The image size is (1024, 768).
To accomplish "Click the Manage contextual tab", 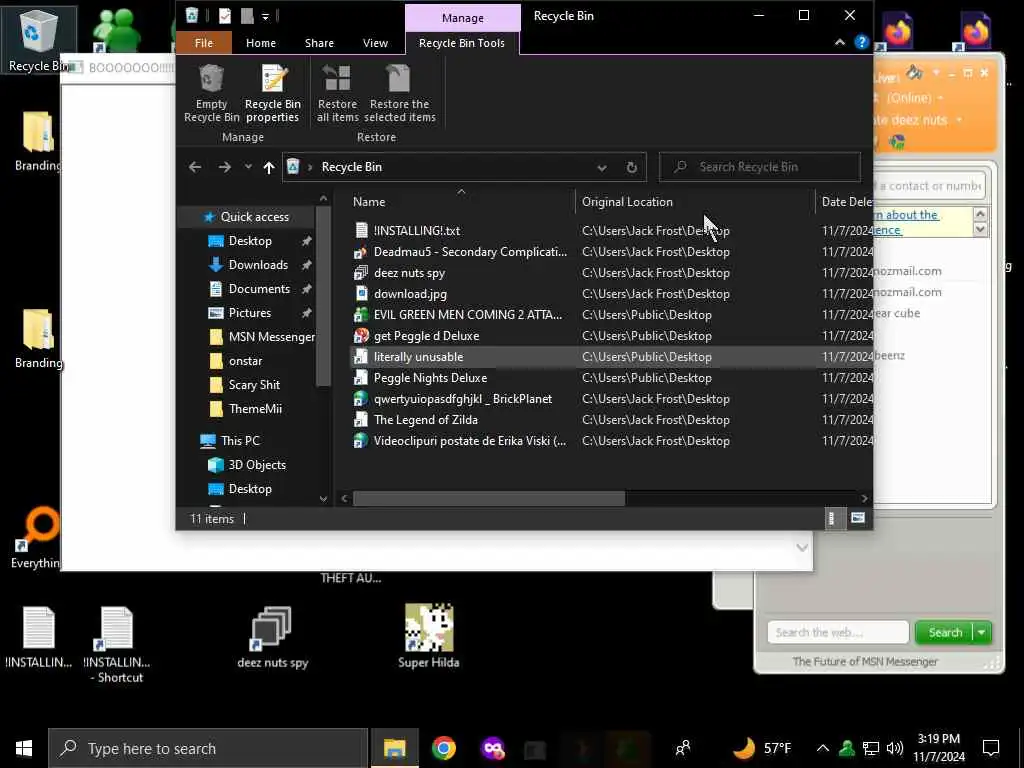I will coord(462,18).
